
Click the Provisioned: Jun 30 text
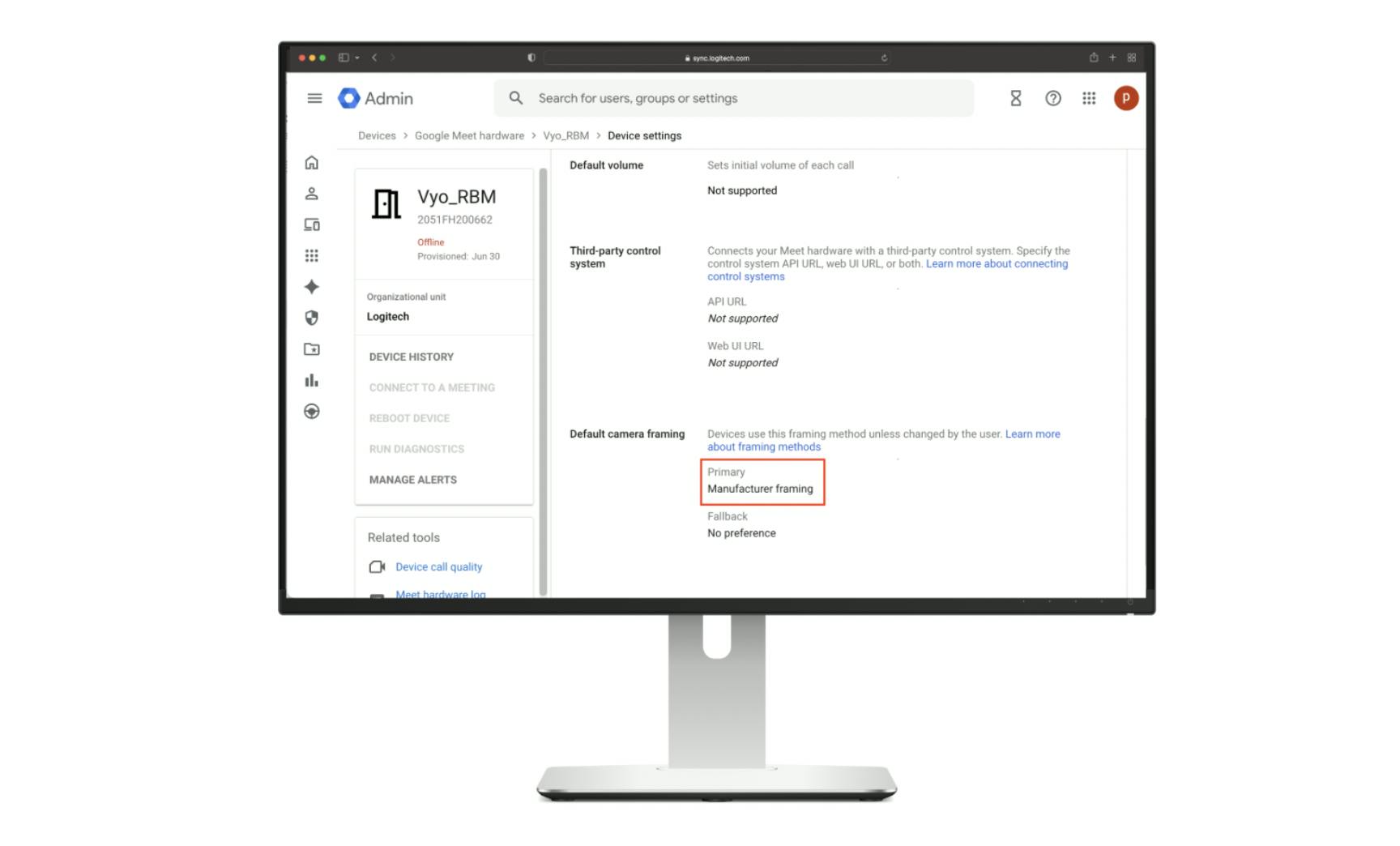coord(459,256)
